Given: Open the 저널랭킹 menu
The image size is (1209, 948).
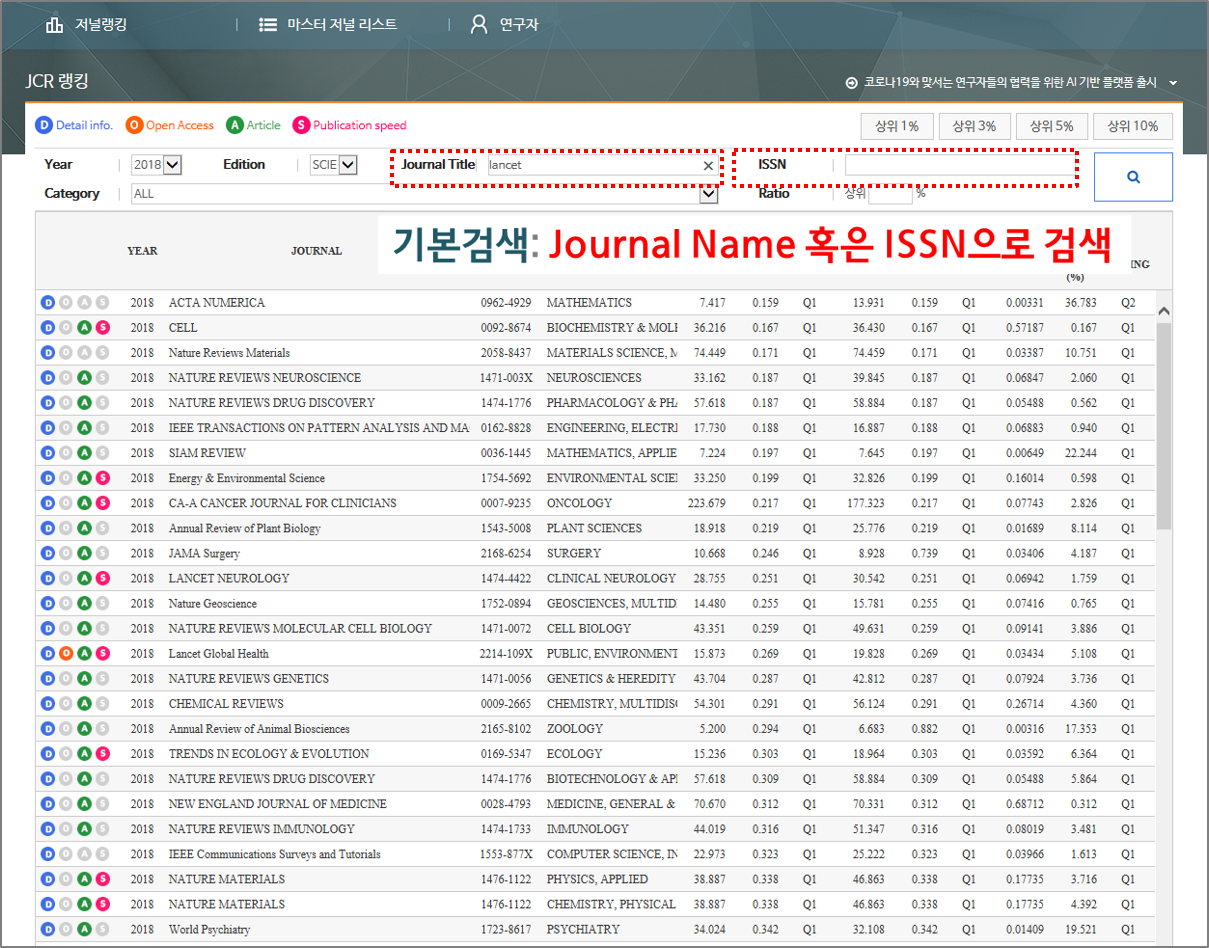Looking at the screenshot, I should [86, 24].
